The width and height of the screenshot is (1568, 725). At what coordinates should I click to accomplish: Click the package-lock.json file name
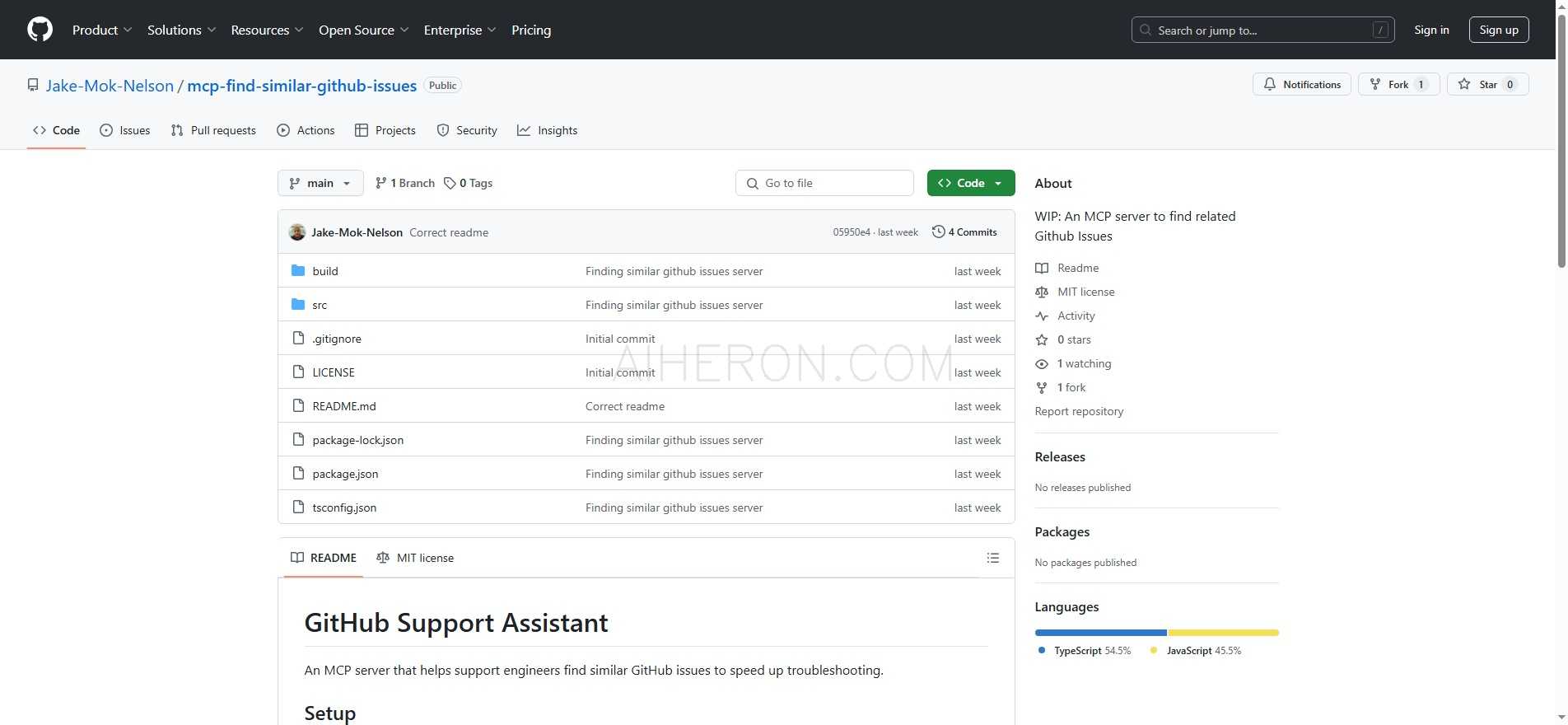point(358,440)
